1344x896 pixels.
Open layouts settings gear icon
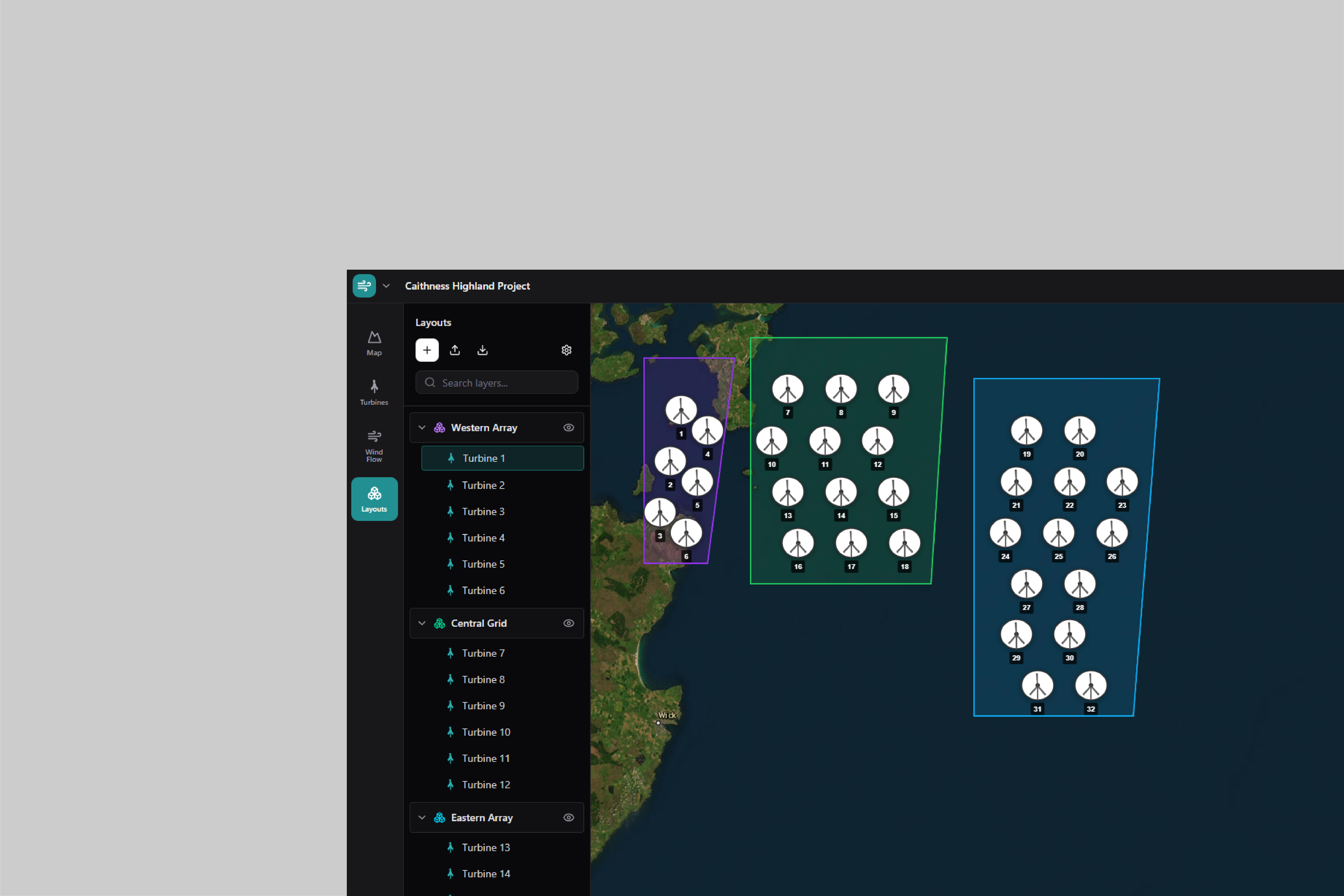(566, 350)
